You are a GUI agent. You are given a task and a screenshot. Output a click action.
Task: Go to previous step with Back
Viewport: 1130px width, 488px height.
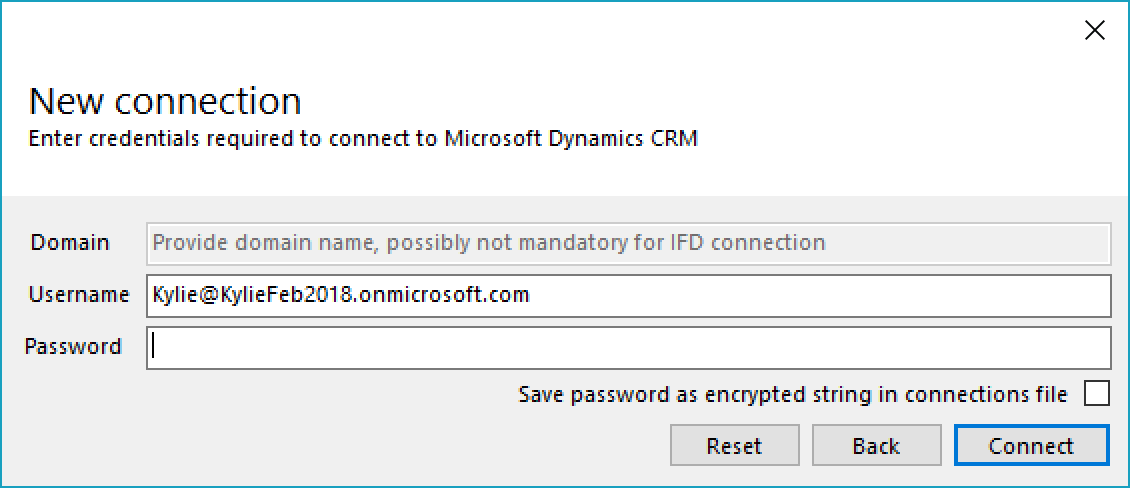tap(876, 446)
